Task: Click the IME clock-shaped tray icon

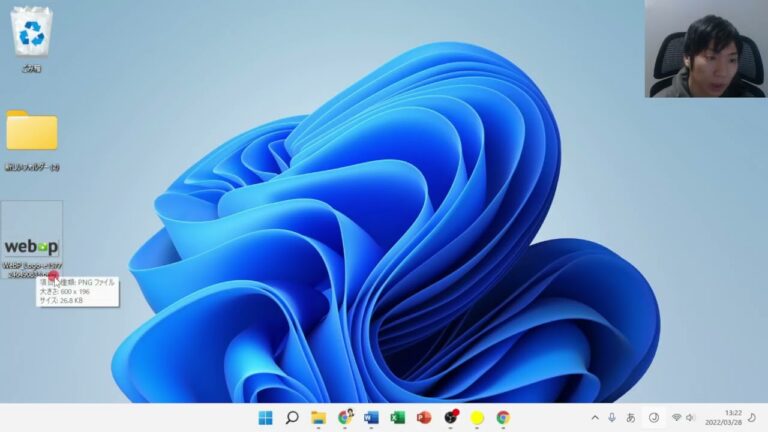Action: pos(654,418)
